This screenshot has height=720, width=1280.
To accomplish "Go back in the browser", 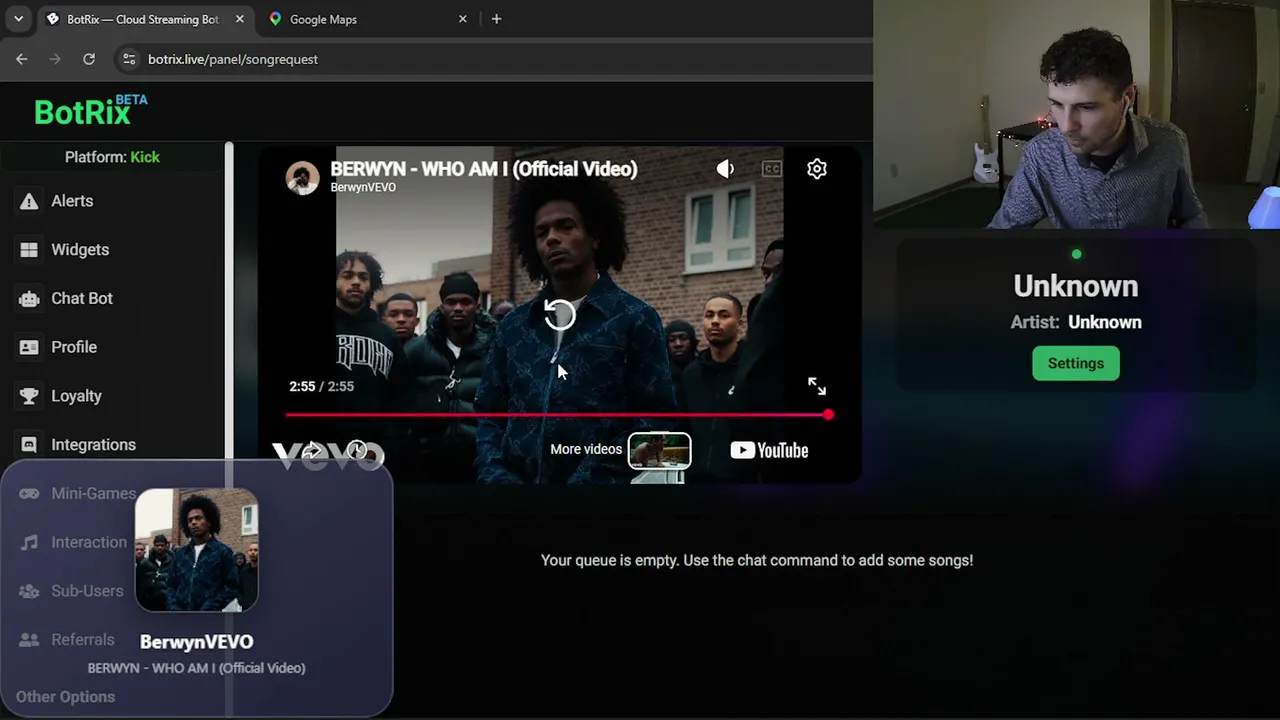I will click(x=22, y=59).
